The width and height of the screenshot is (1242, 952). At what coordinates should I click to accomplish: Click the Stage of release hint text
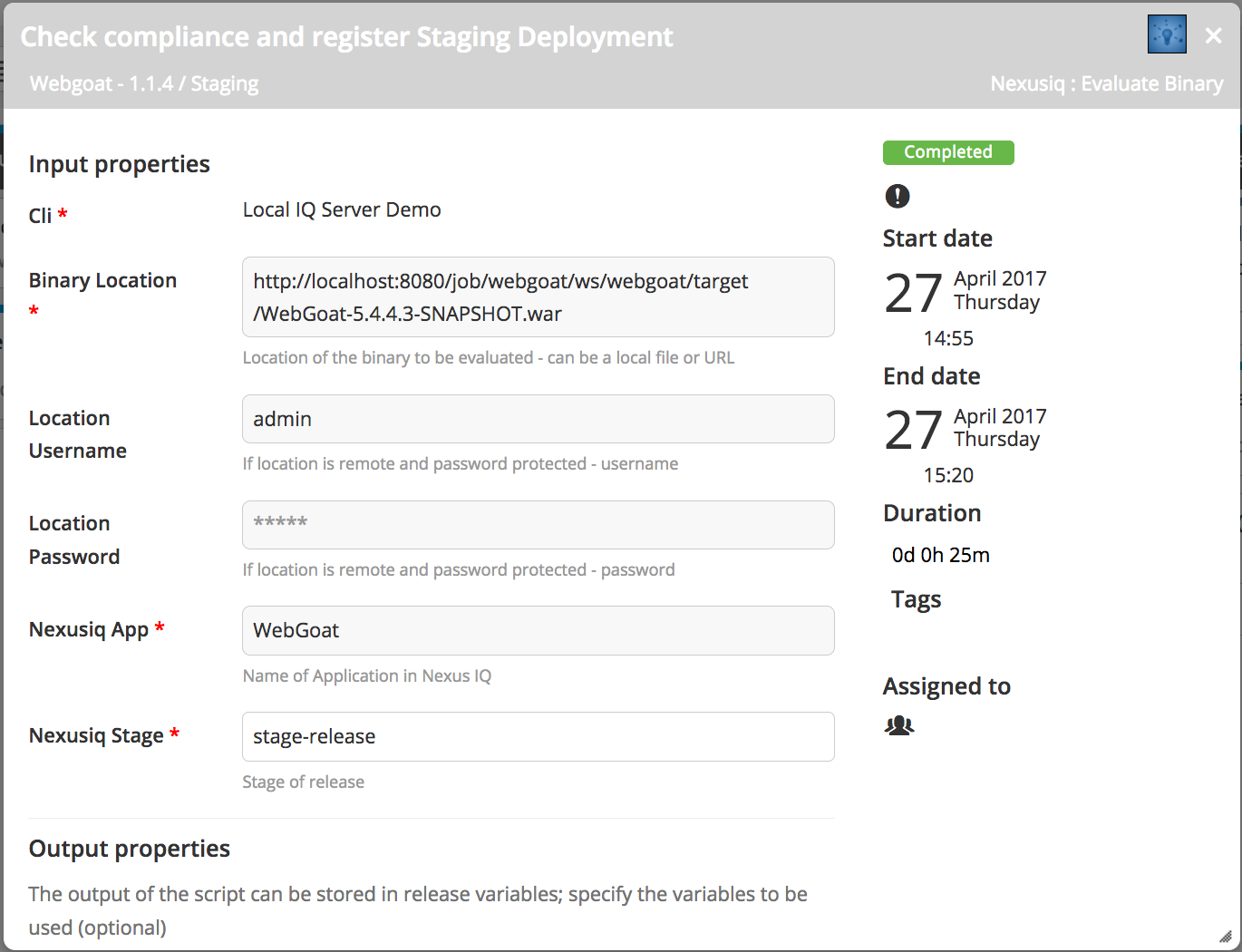[x=304, y=782]
